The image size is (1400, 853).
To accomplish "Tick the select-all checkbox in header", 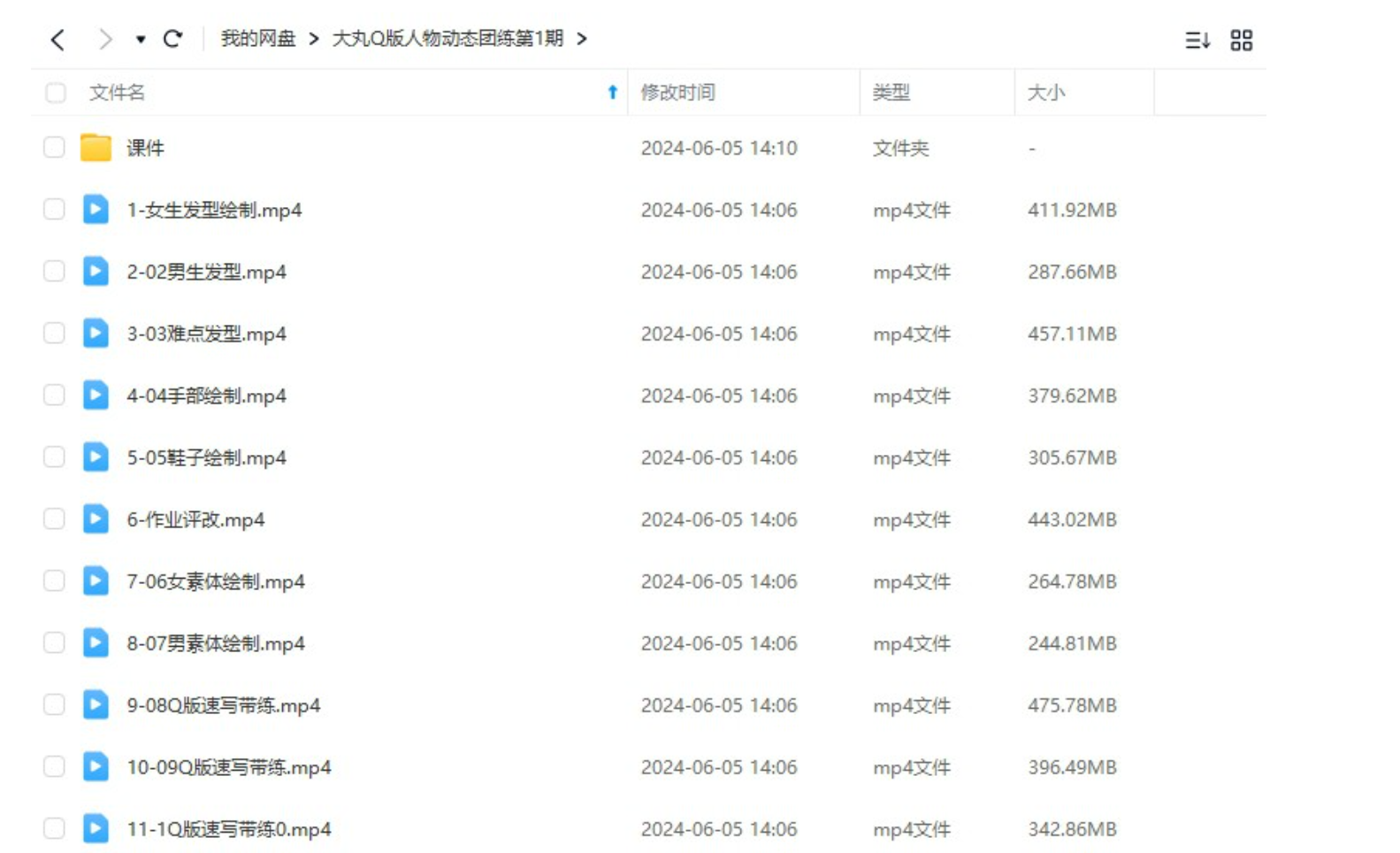I will click(56, 93).
